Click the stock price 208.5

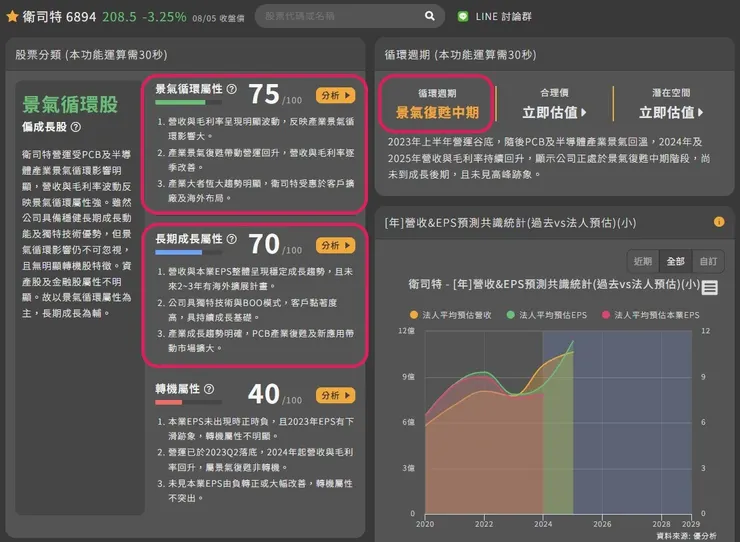119,17
